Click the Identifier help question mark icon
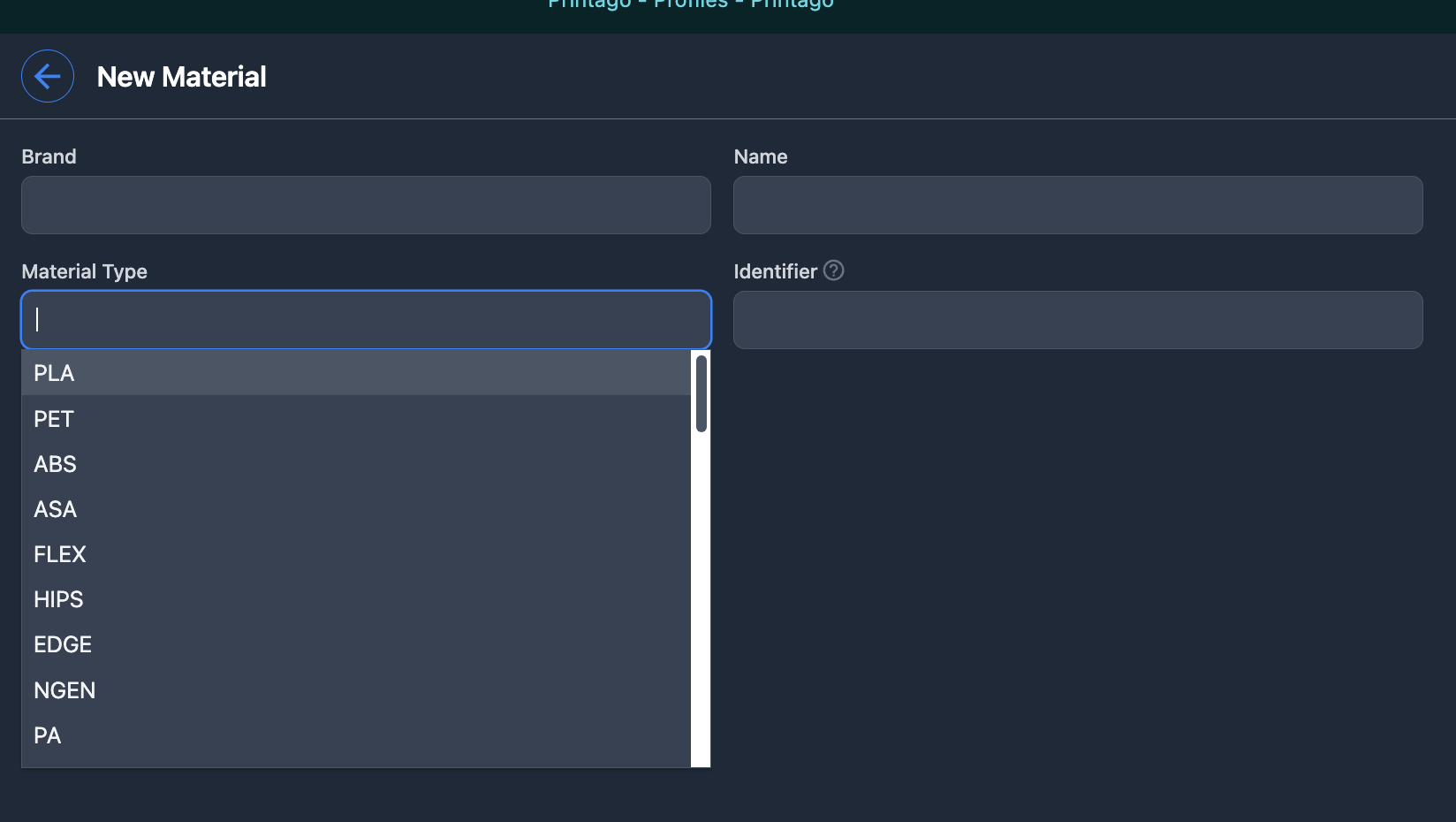Viewport: 1456px width, 822px height. click(833, 270)
